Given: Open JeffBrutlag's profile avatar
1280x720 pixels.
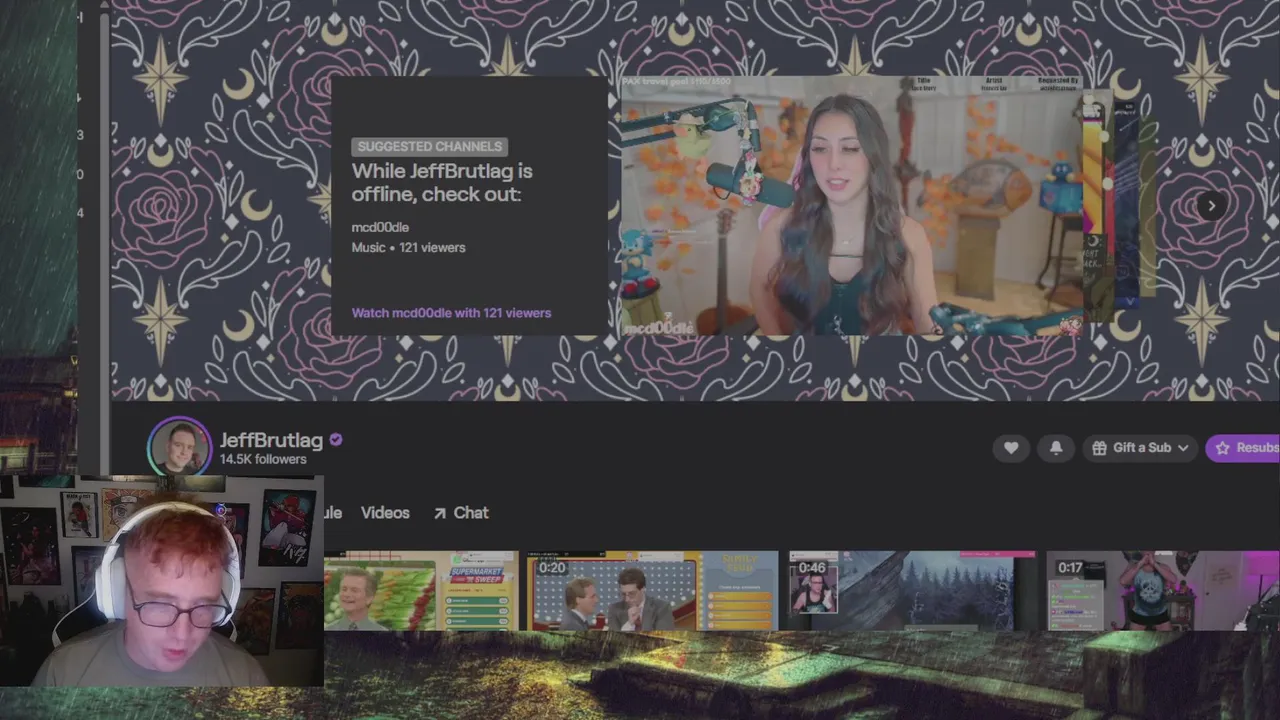Looking at the screenshot, I should click(180, 449).
